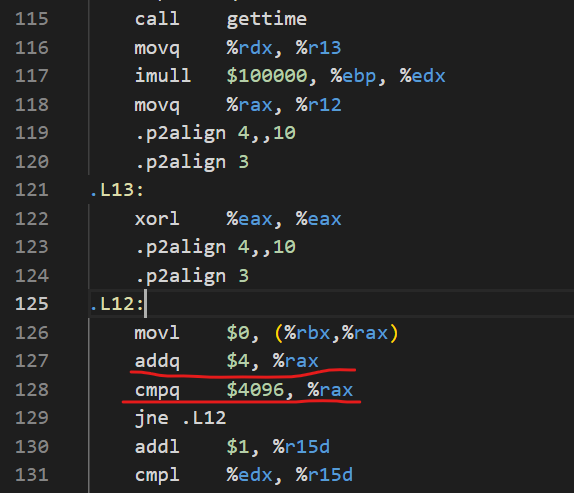
Task: Click line number 124 in gutter
Action: pyautogui.click(x=32, y=276)
